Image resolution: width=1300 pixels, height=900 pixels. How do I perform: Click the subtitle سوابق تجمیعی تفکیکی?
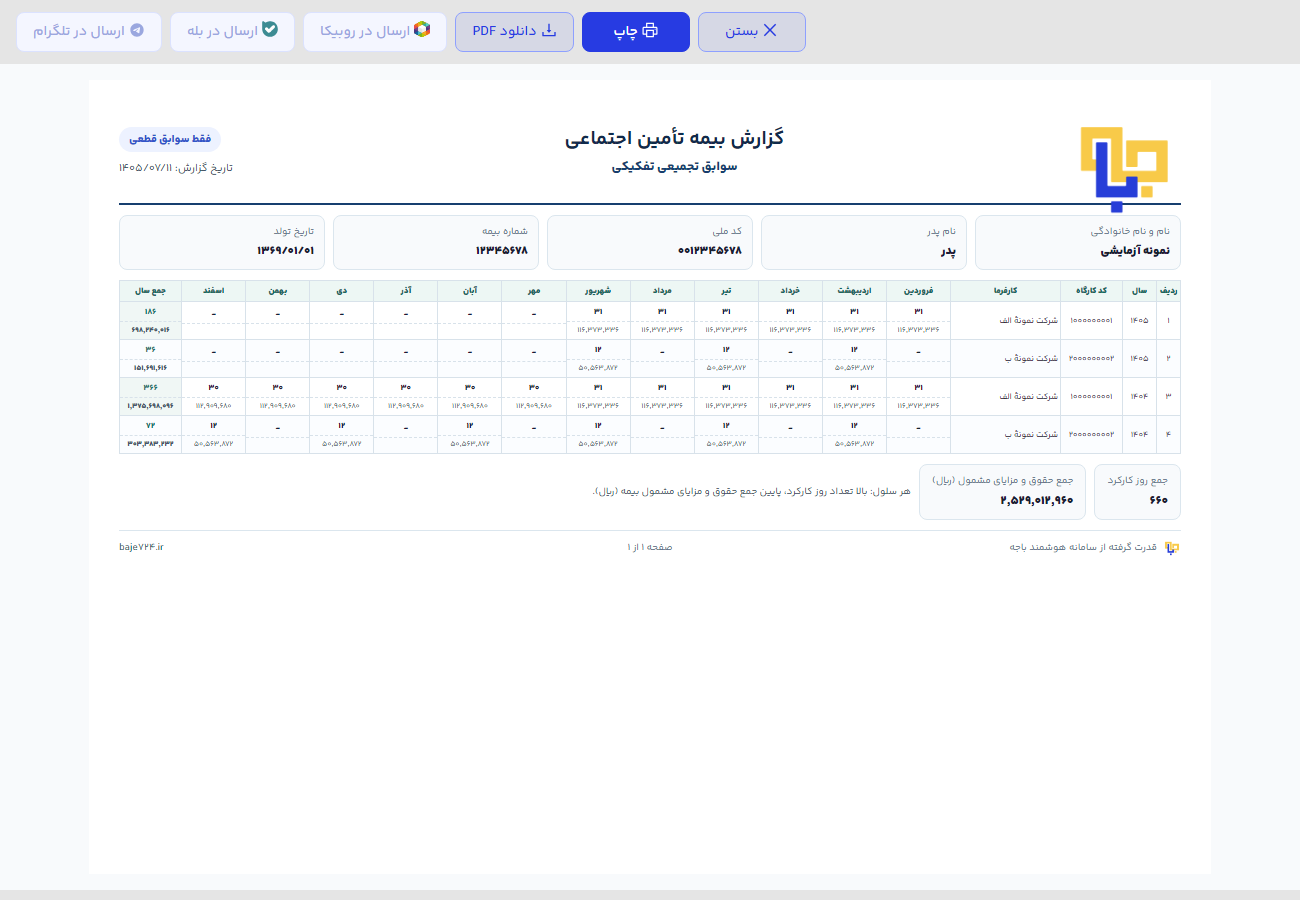(x=674, y=166)
